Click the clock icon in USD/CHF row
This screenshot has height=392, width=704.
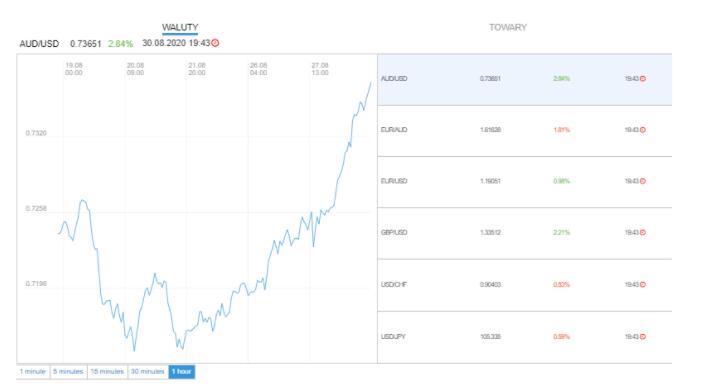[643, 285]
